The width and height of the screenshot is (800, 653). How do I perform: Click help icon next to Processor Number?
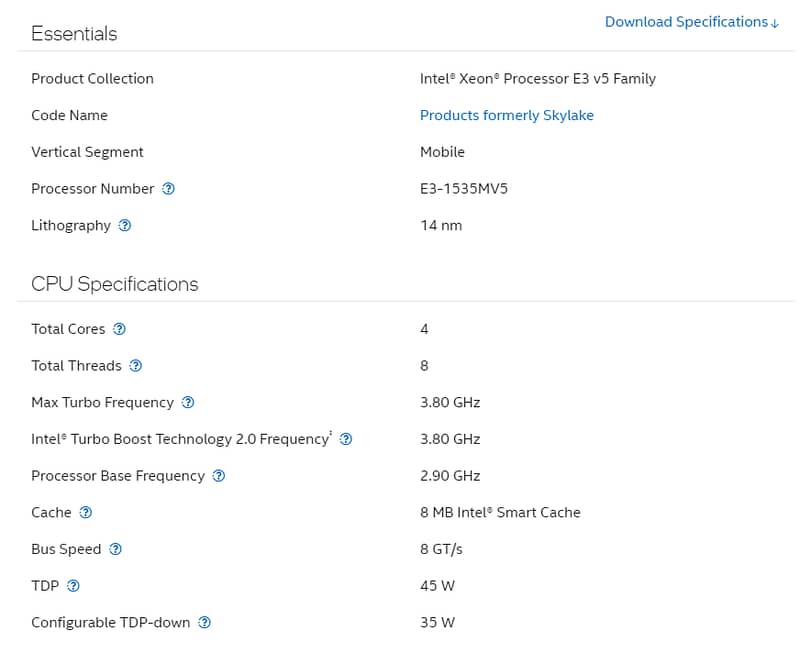[168, 189]
